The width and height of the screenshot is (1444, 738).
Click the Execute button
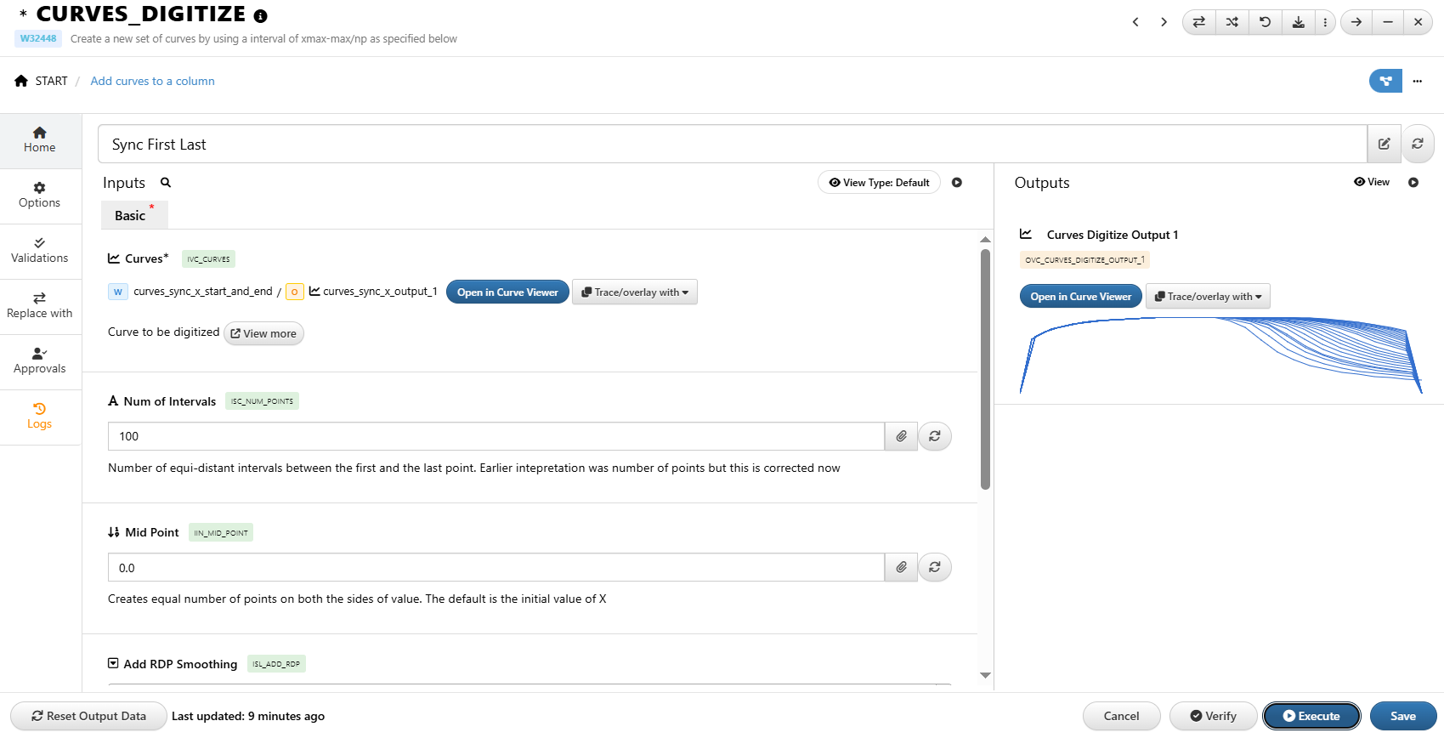click(x=1311, y=716)
